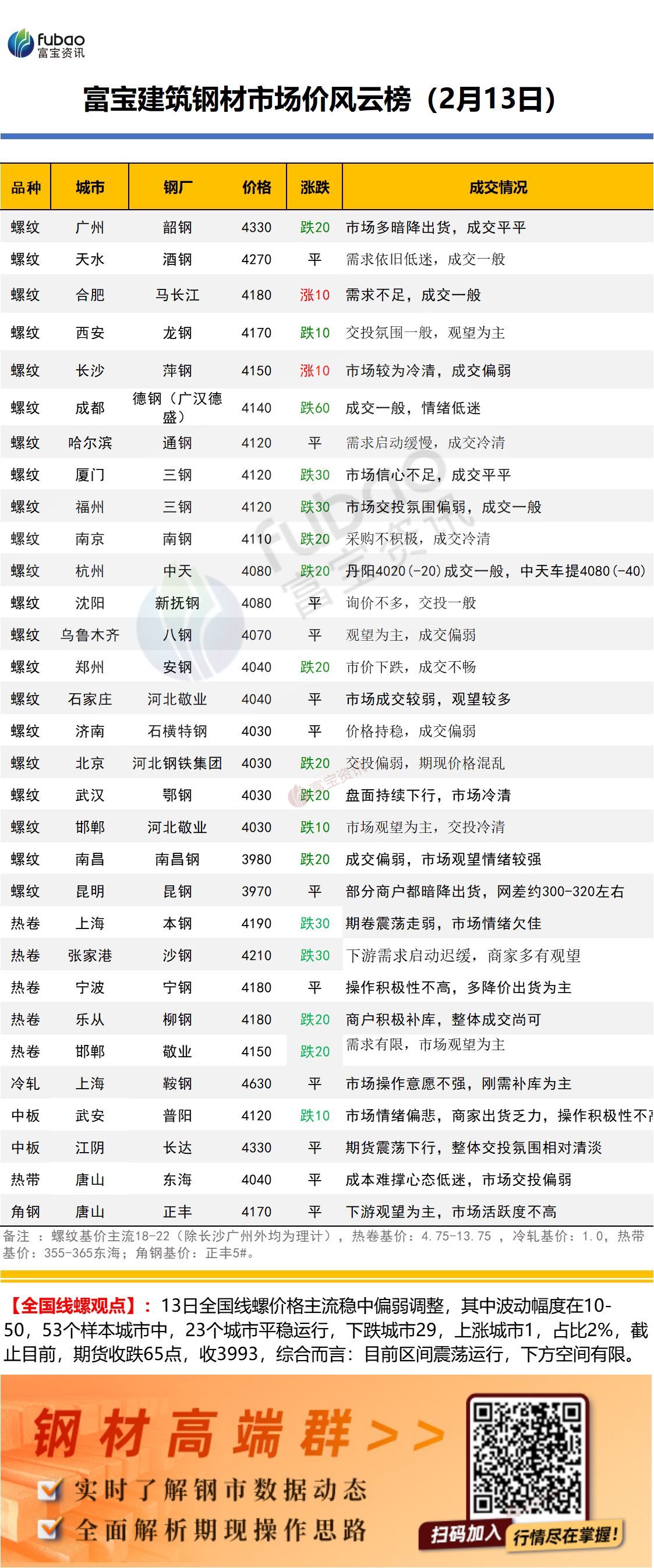Click the price 4270
The width and height of the screenshot is (654, 1568).
(257, 259)
